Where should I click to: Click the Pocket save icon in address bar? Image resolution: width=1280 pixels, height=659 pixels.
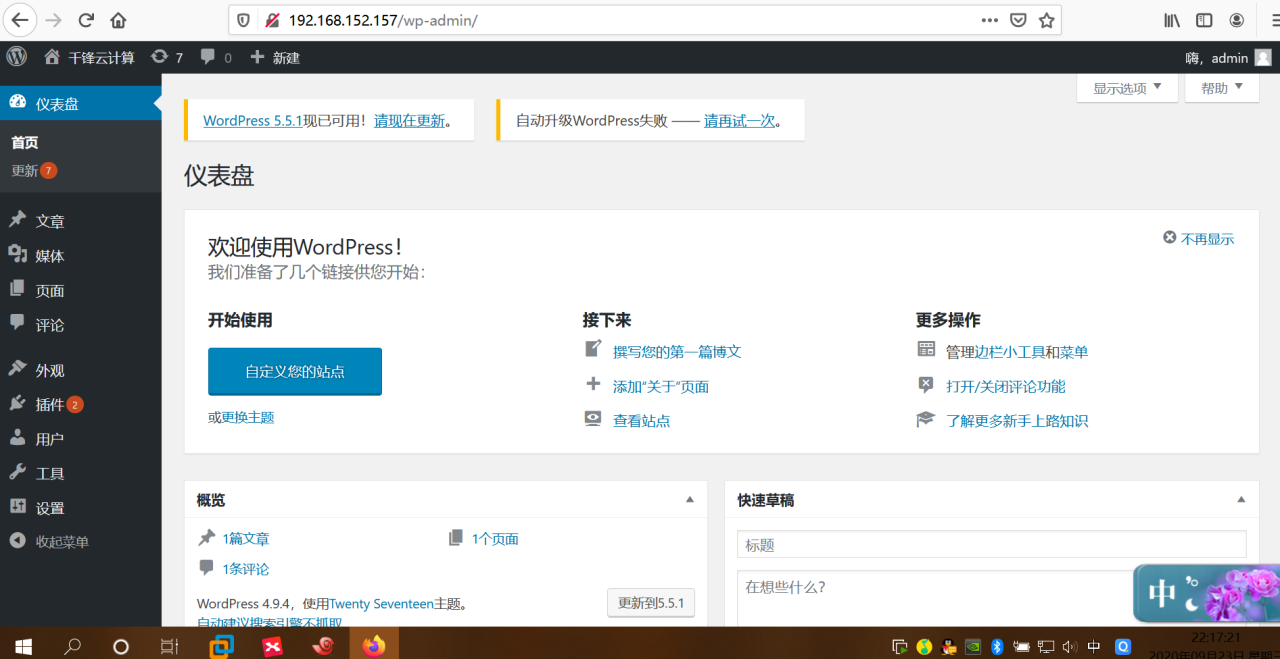point(1018,20)
